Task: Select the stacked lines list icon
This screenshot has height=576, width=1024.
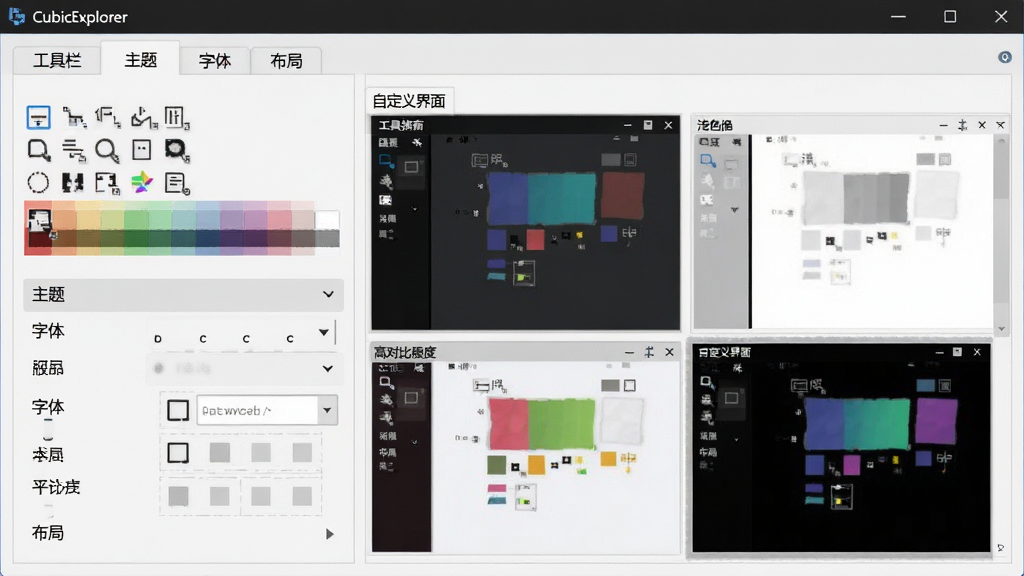Action: coord(73,150)
